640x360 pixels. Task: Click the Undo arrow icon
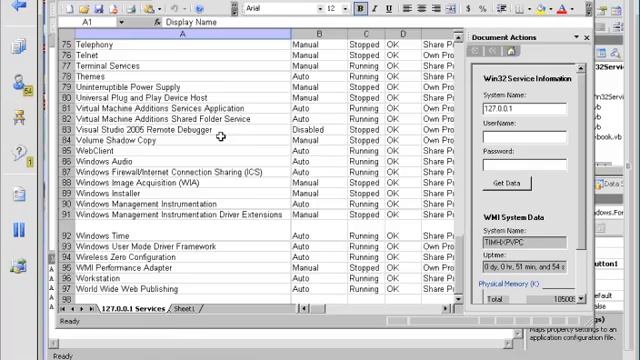(x=175, y=9)
